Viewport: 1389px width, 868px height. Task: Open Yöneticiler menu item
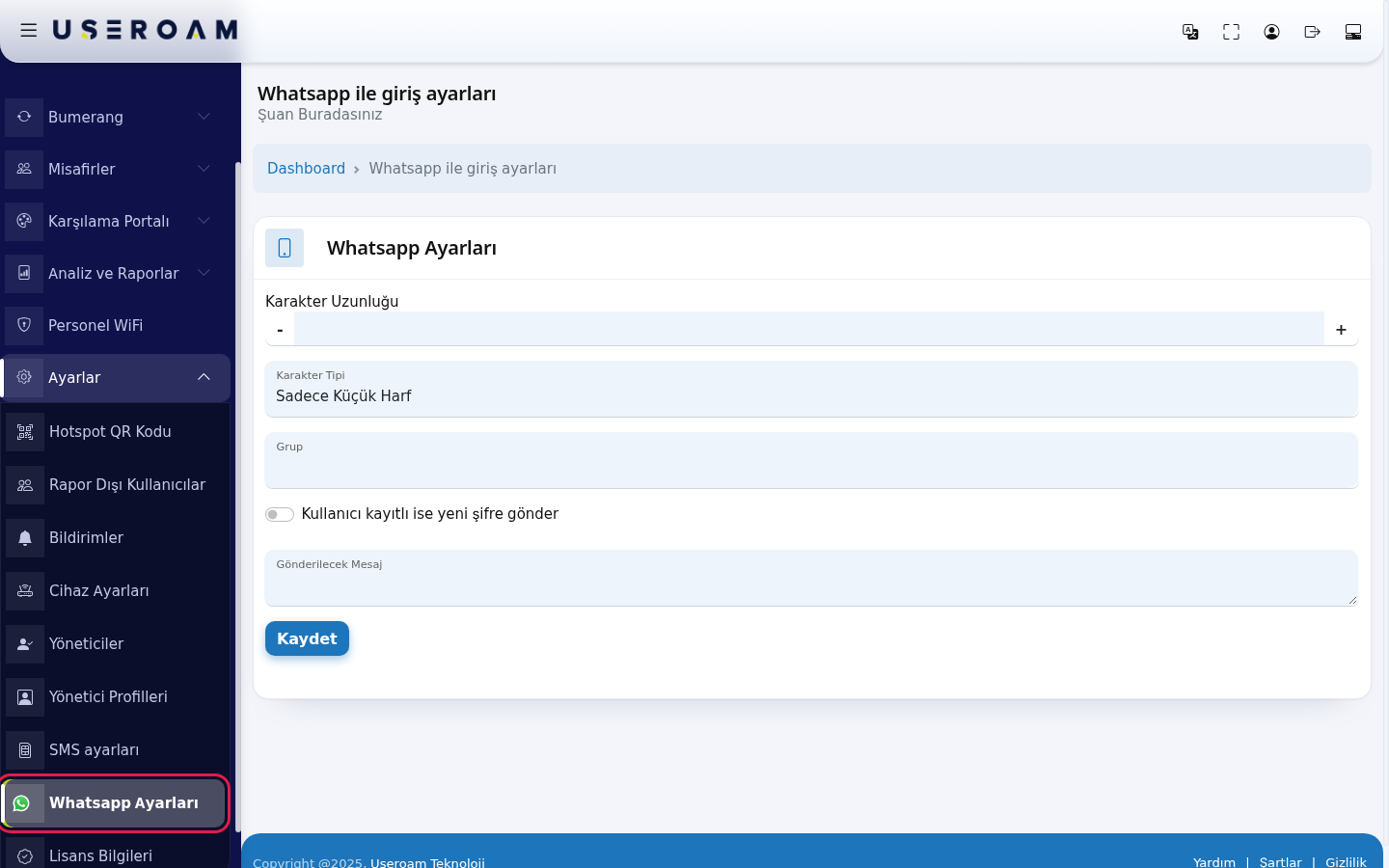(116, 644)
